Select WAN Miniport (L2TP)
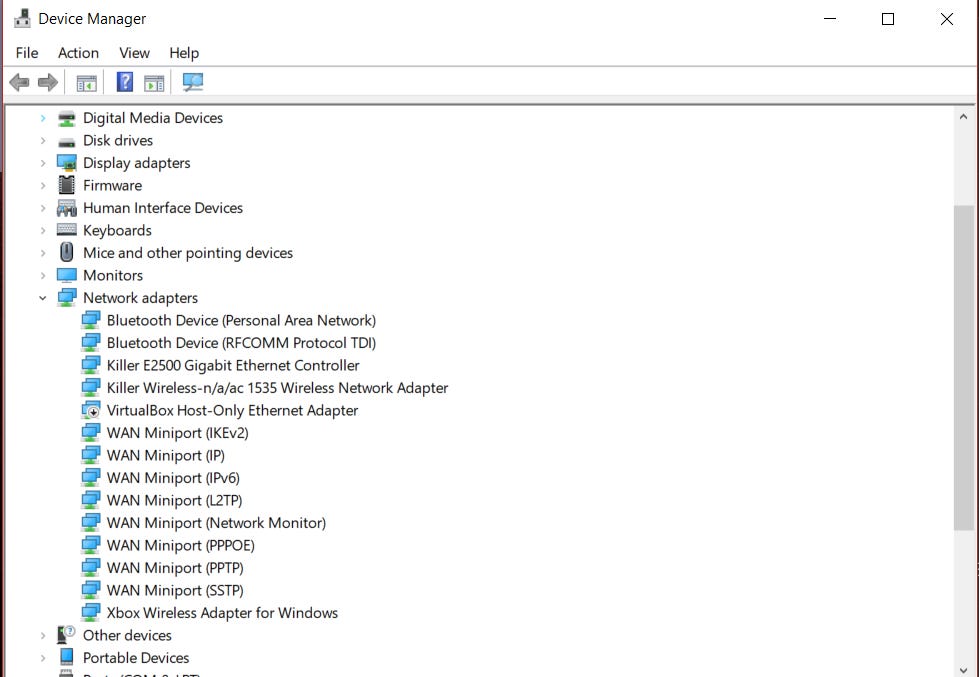Viewport: 979px width, 677px height. 174,500
